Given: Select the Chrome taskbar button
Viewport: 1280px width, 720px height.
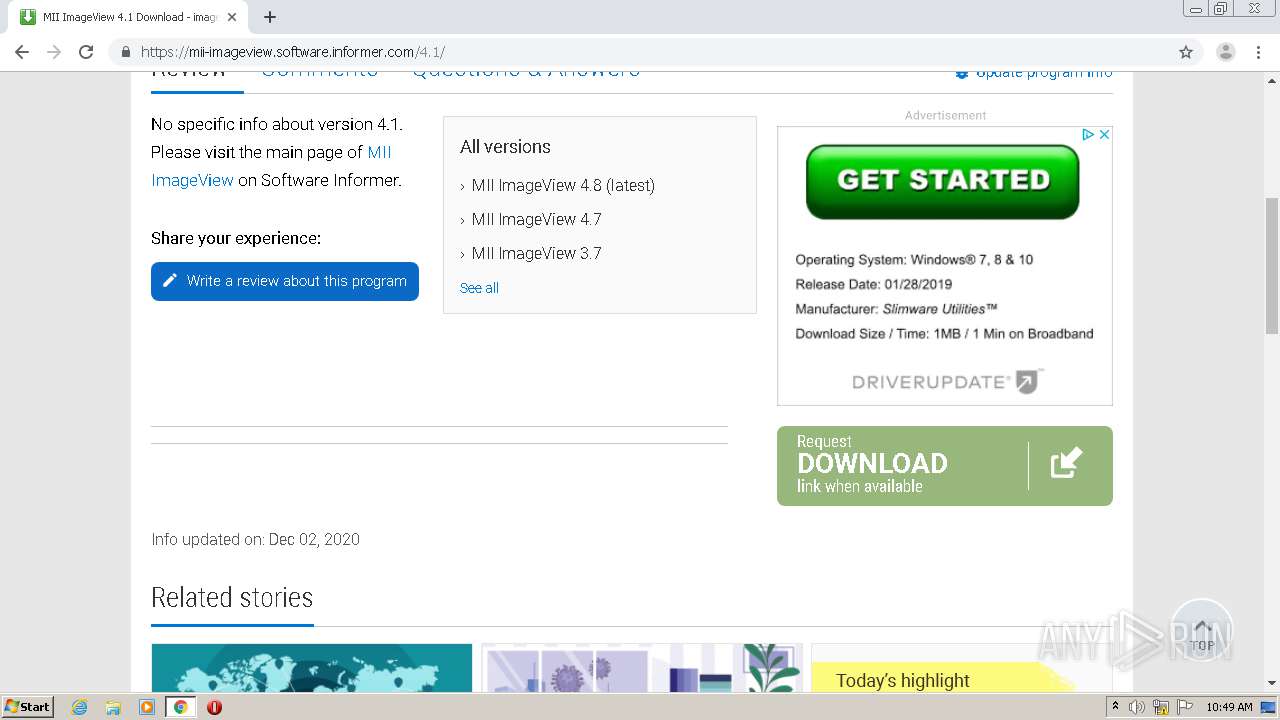Looking at the screenshot, I should pyautogui.click(x=181, y=707).
